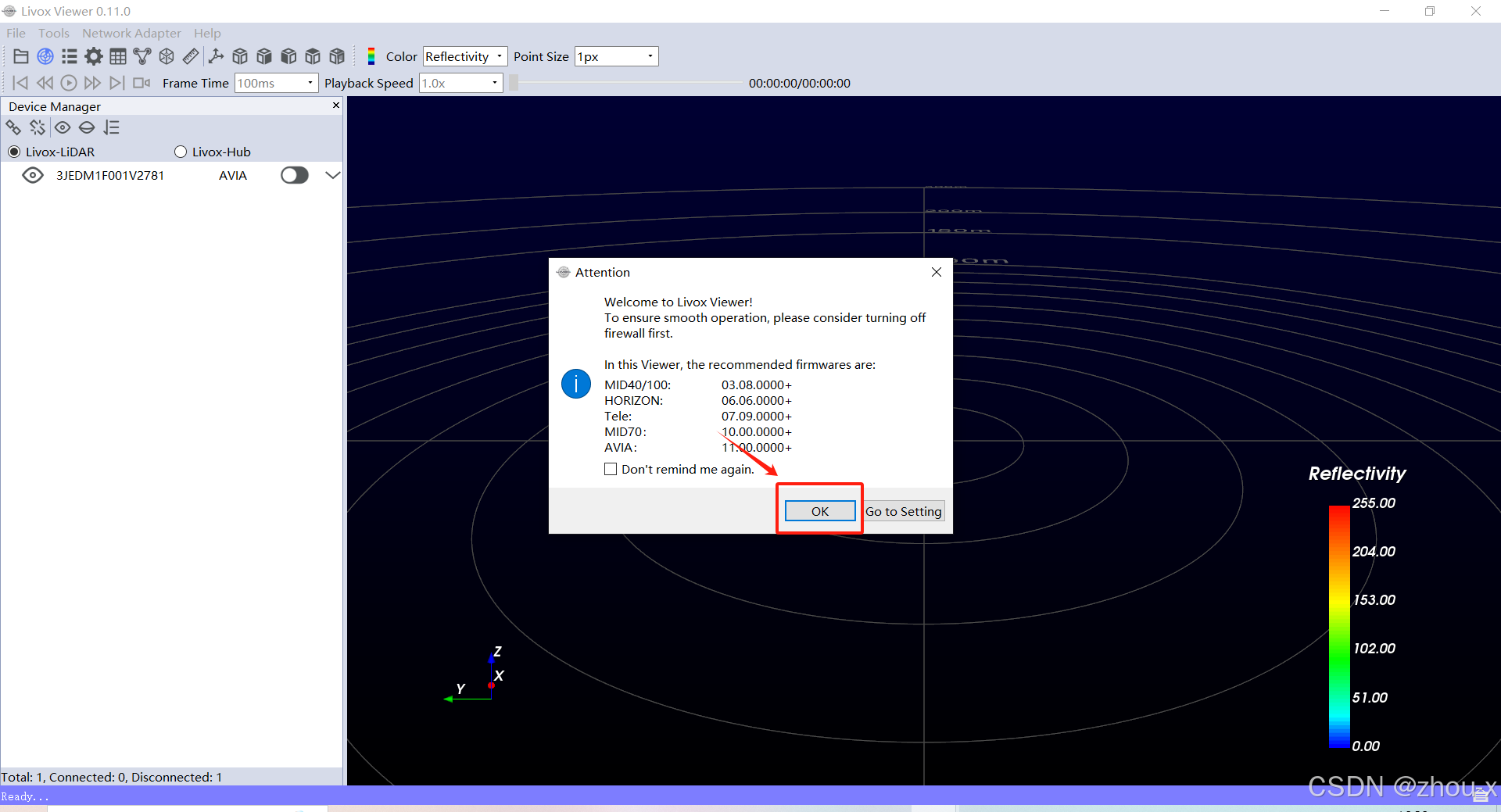
Task: Click connect all devices link icon
Action: [x=13, y=127]
